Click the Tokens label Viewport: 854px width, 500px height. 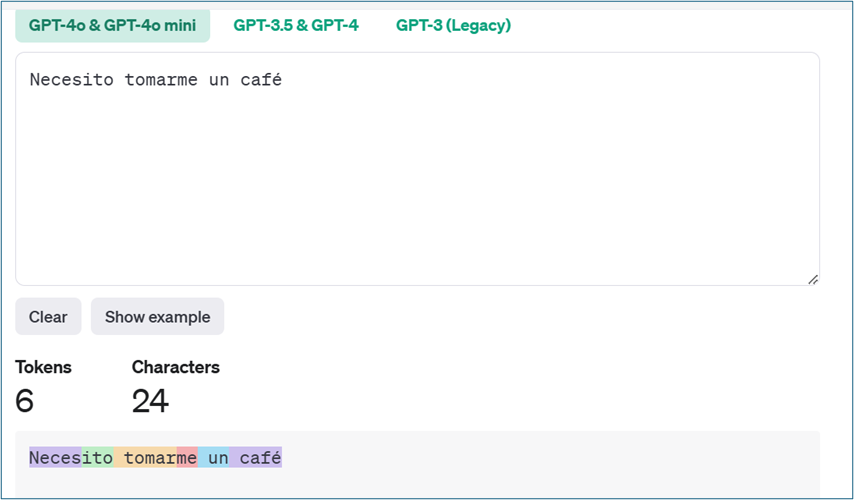click(x=43, y=367)
